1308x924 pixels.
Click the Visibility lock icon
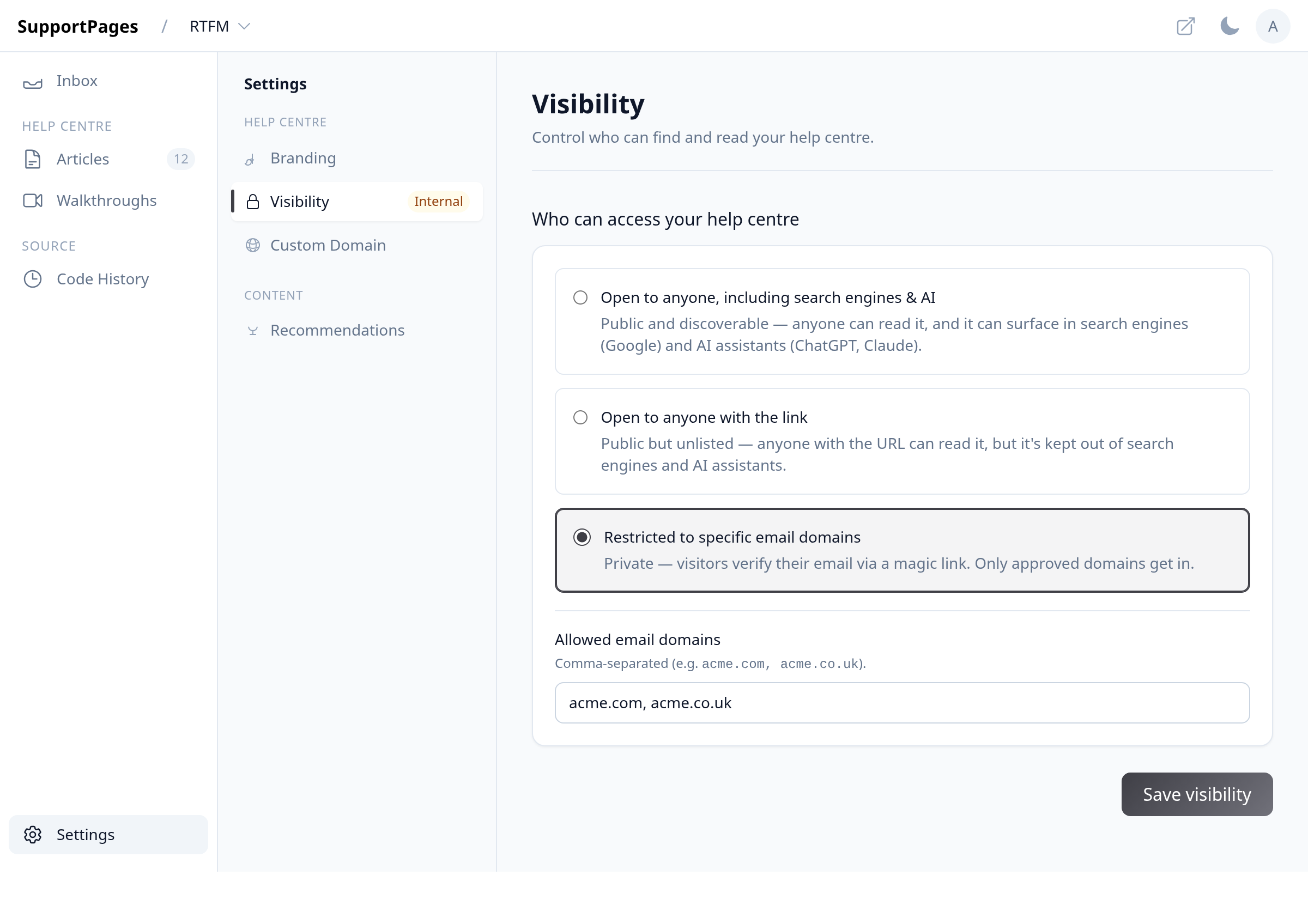coord(252,202)
